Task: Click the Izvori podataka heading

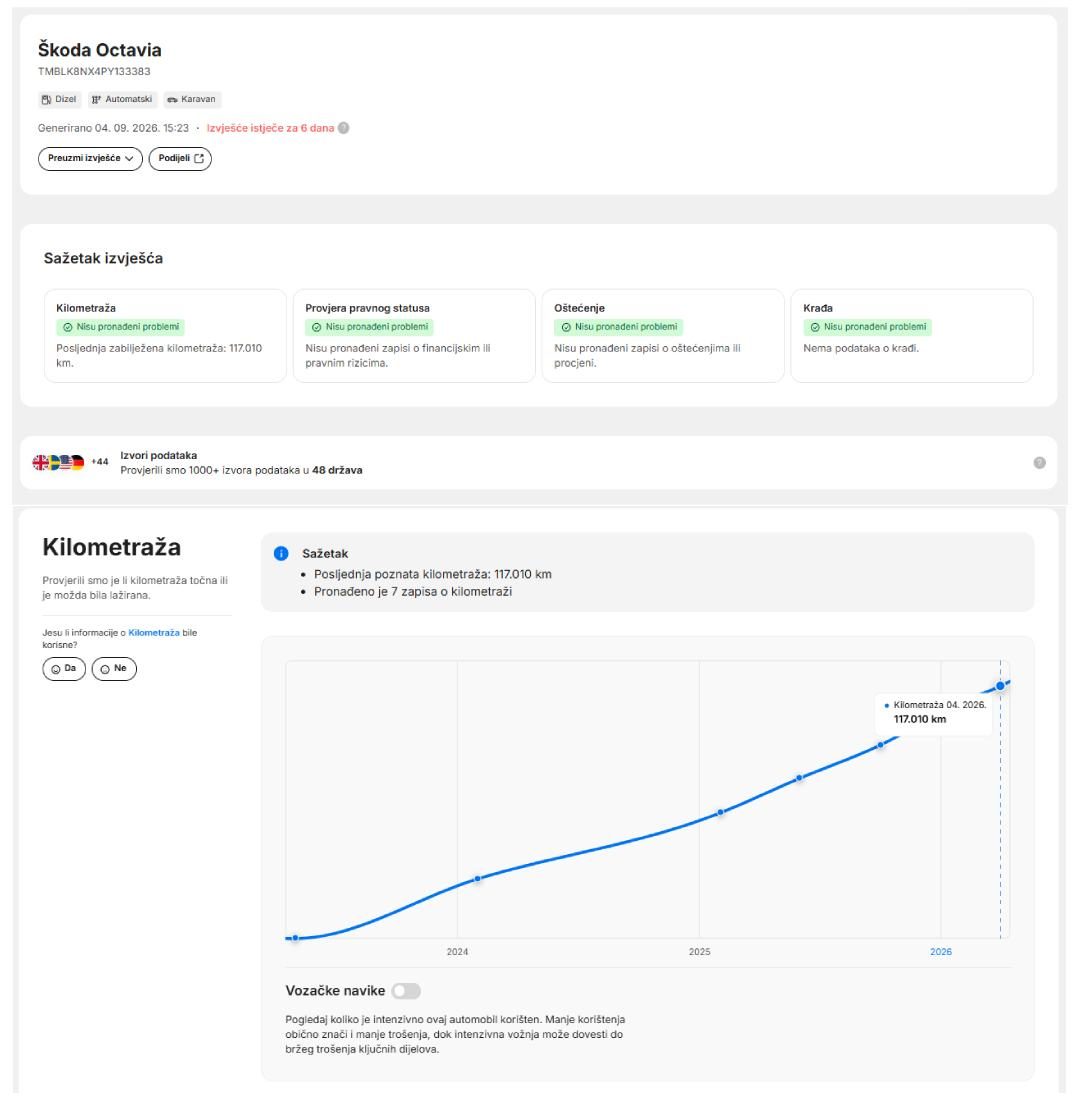Action: (x=159, y=455)
